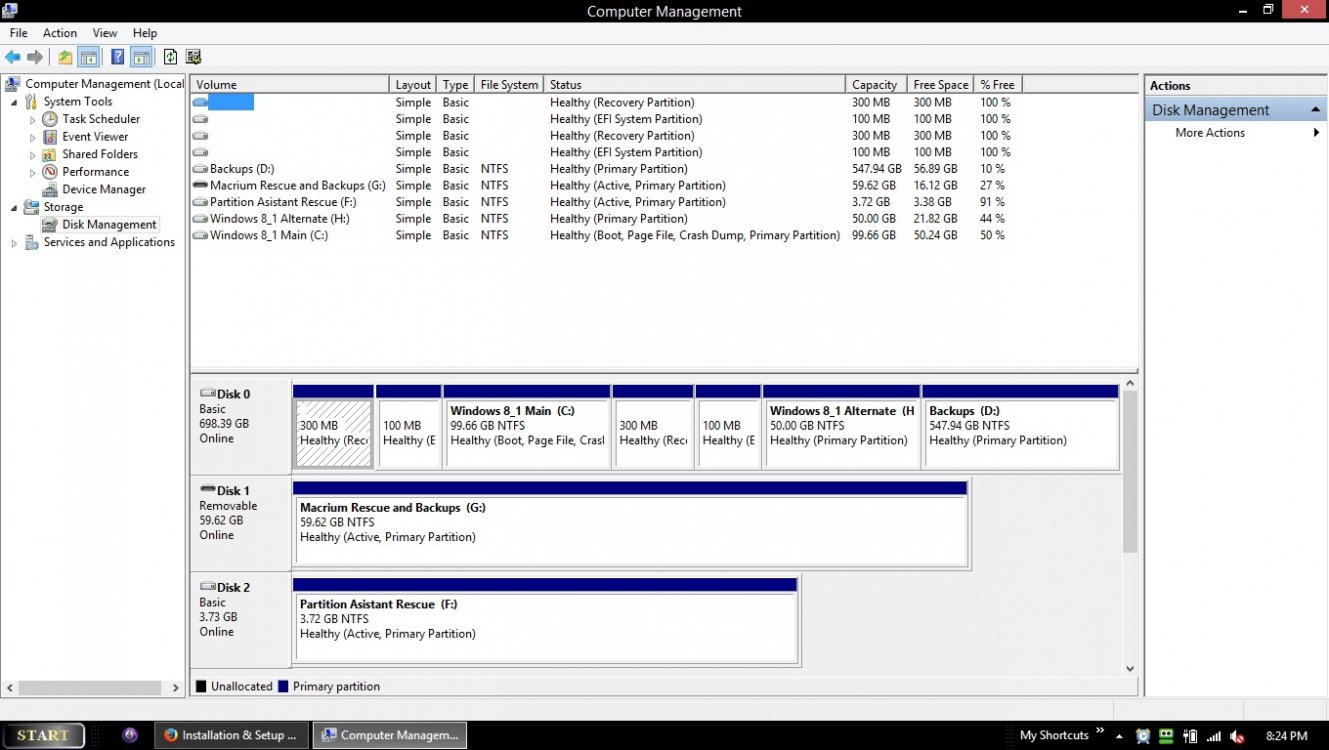Toggle Show/Hide Console Tree toolbar icon
This screenshot has height=750, width=1329.
(88, 57)
